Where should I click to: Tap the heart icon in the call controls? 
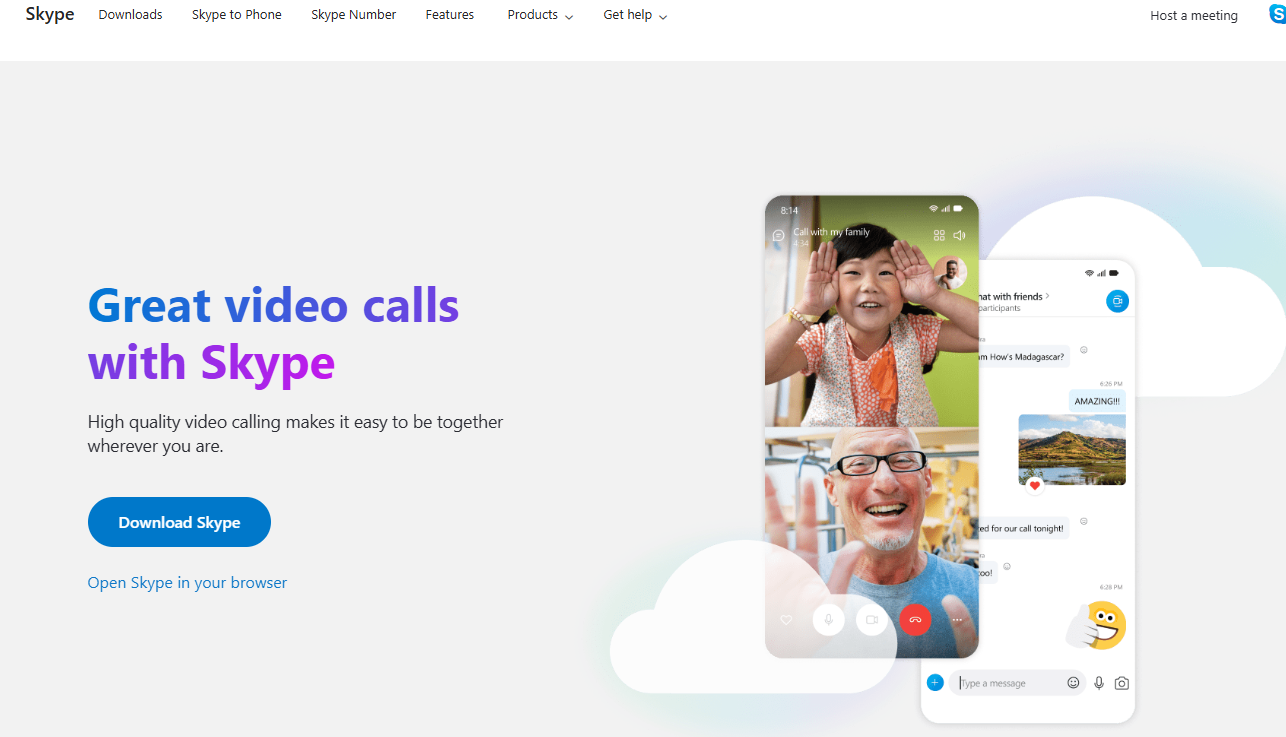pos(786,620)
